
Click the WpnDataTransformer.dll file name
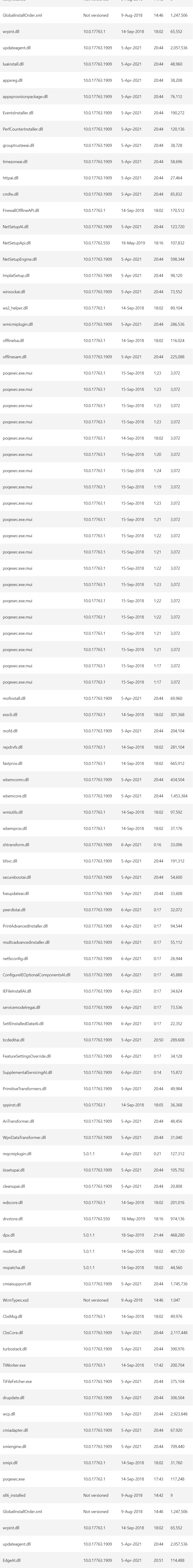pos(24,1138)
